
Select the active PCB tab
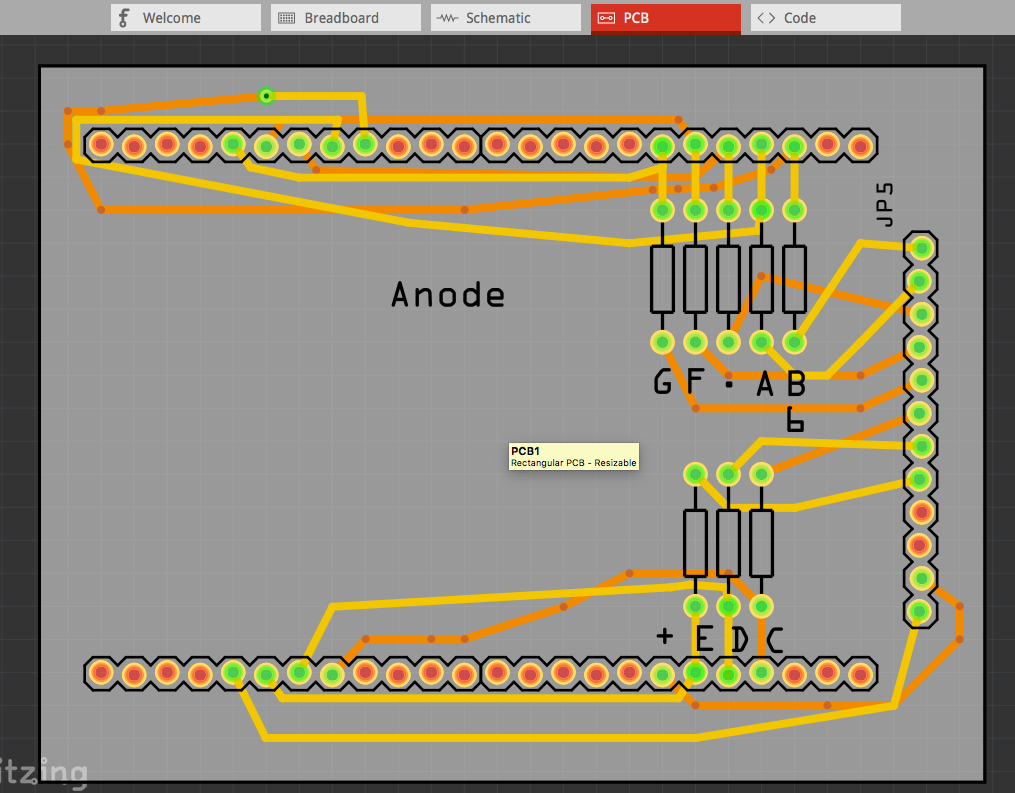click(665, 18)
